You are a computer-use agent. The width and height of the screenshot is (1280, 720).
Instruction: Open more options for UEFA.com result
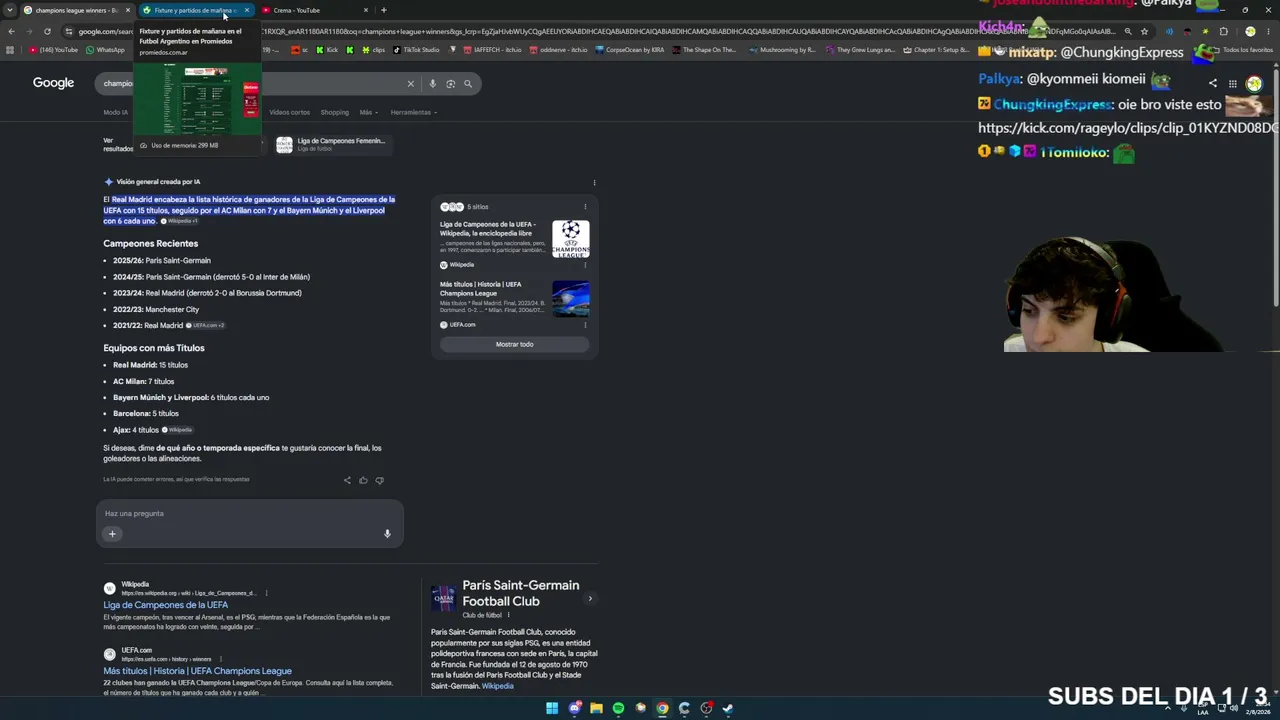coord(221,659)
